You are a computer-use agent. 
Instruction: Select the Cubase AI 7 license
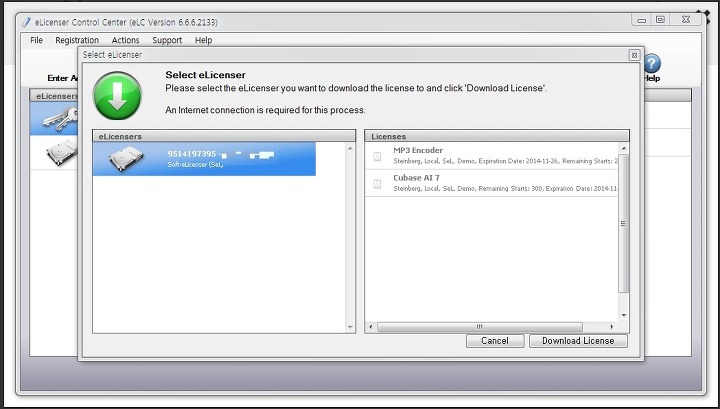tap(491, 183)
